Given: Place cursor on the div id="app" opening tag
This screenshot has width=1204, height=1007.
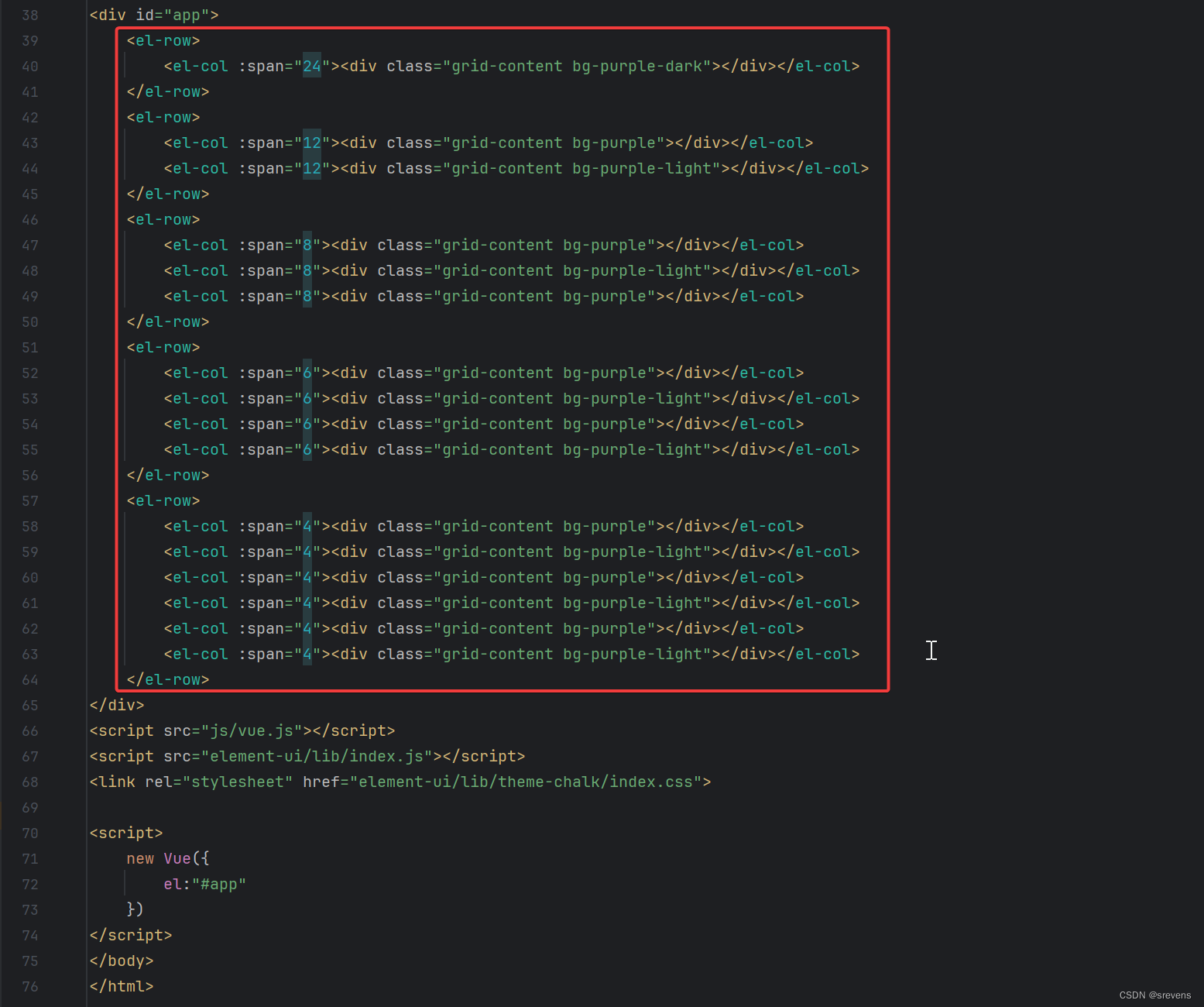Looking at the screenshot, I should click(x=154, y=15).
